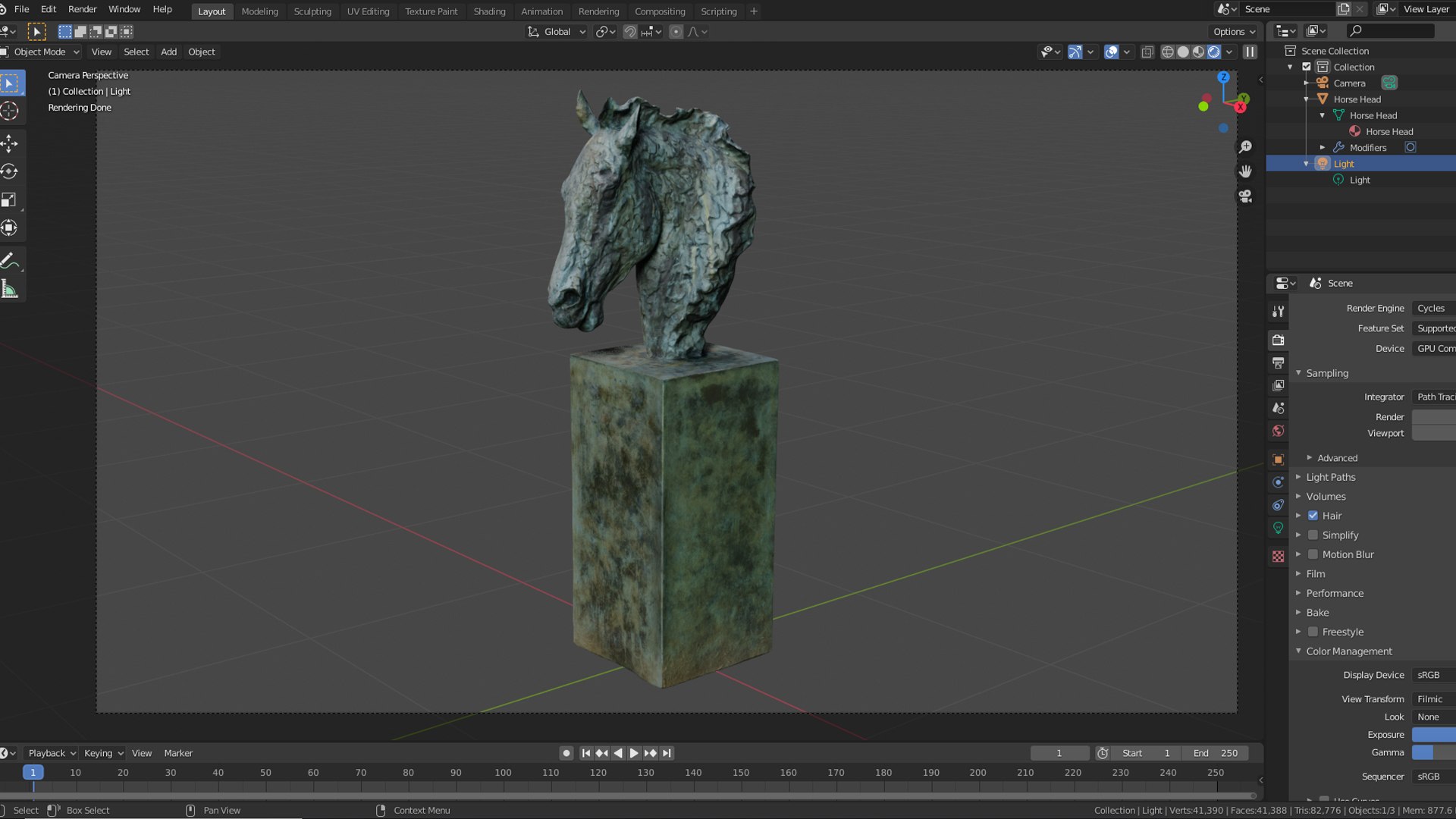Screen dimensions: 1456x819
Task: Select the Cursor tool in the toolbar
Action: click(x=10, y=111)
